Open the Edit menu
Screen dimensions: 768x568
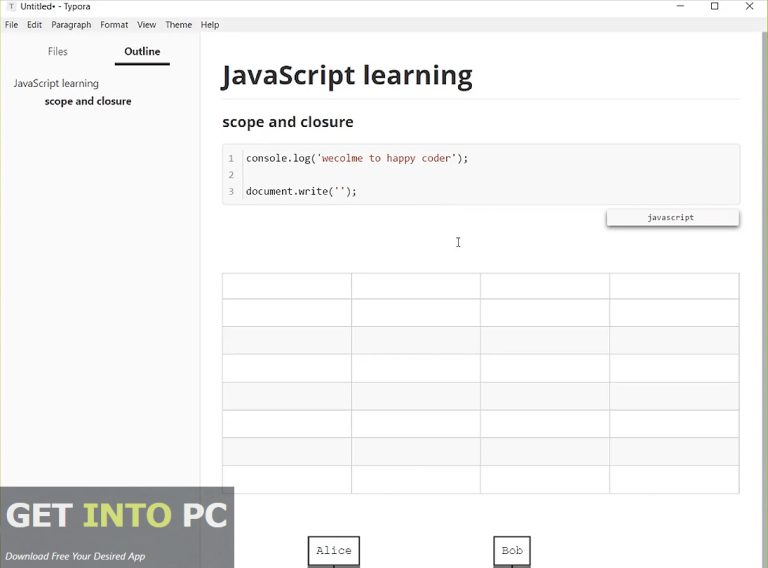(x=35, y=25)
